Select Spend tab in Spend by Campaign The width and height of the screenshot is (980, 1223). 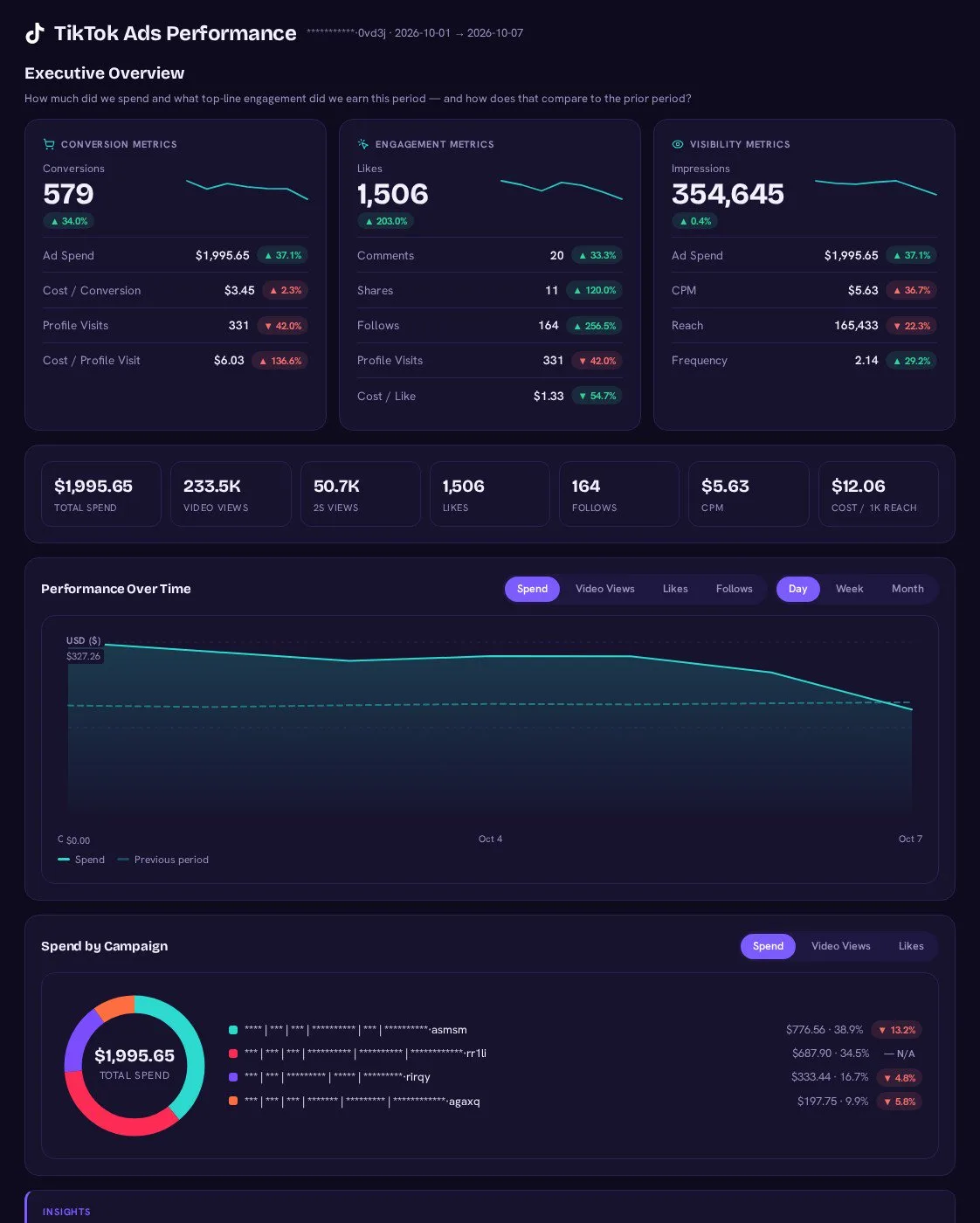pyautogui.click(x=768, y=946)
